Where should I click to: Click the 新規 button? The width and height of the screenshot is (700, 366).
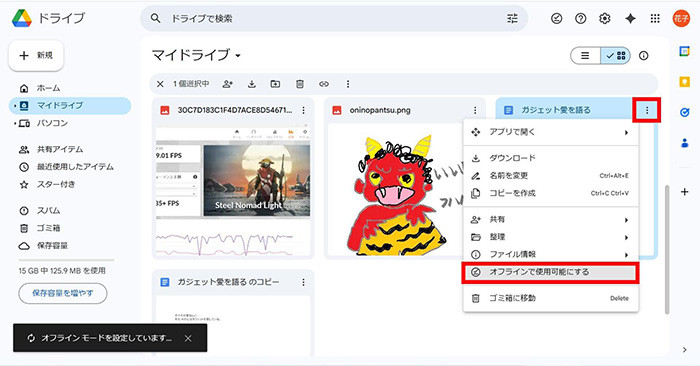pos(36,55)
